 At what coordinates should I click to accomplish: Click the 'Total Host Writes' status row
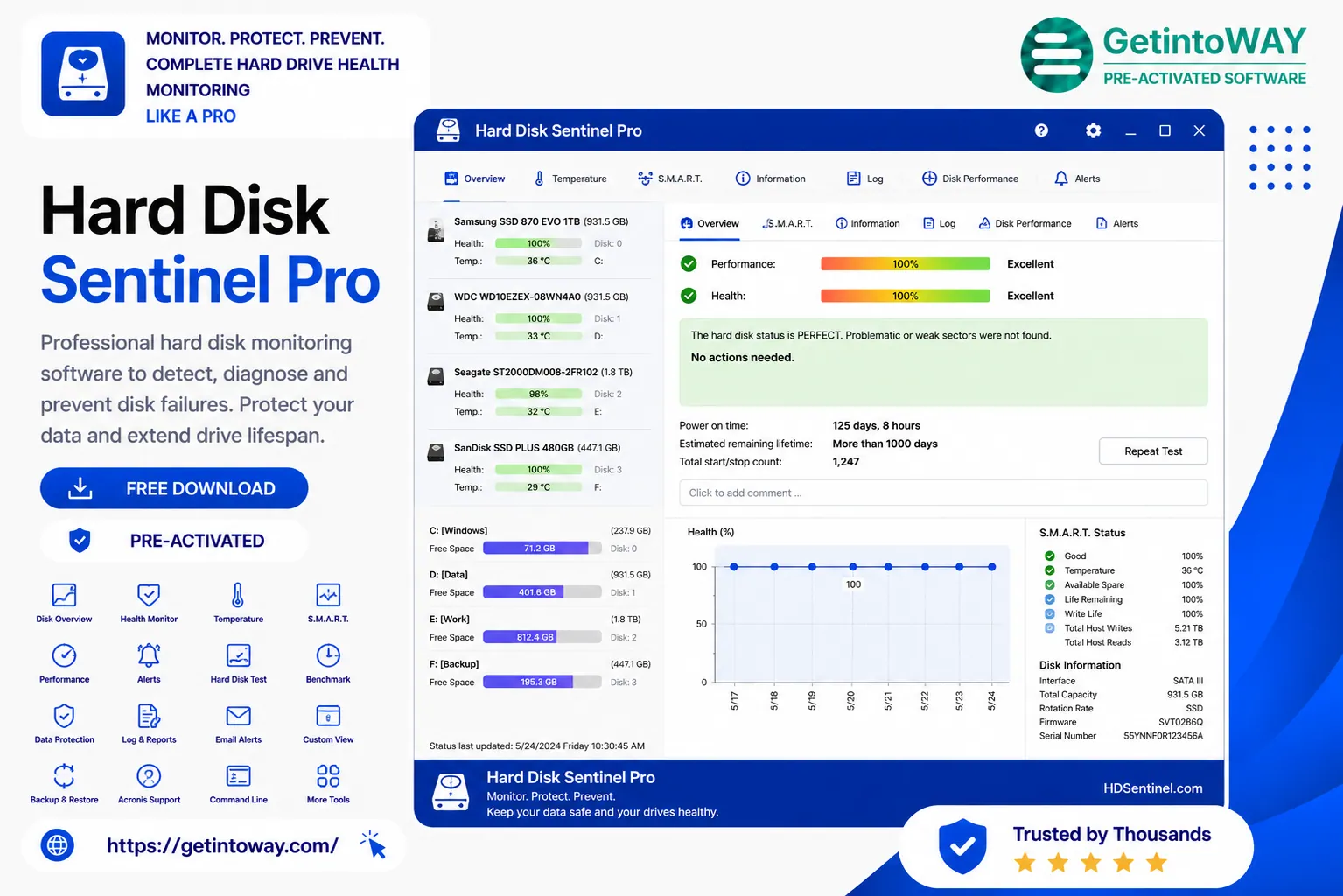click(x=1123, y=628)
